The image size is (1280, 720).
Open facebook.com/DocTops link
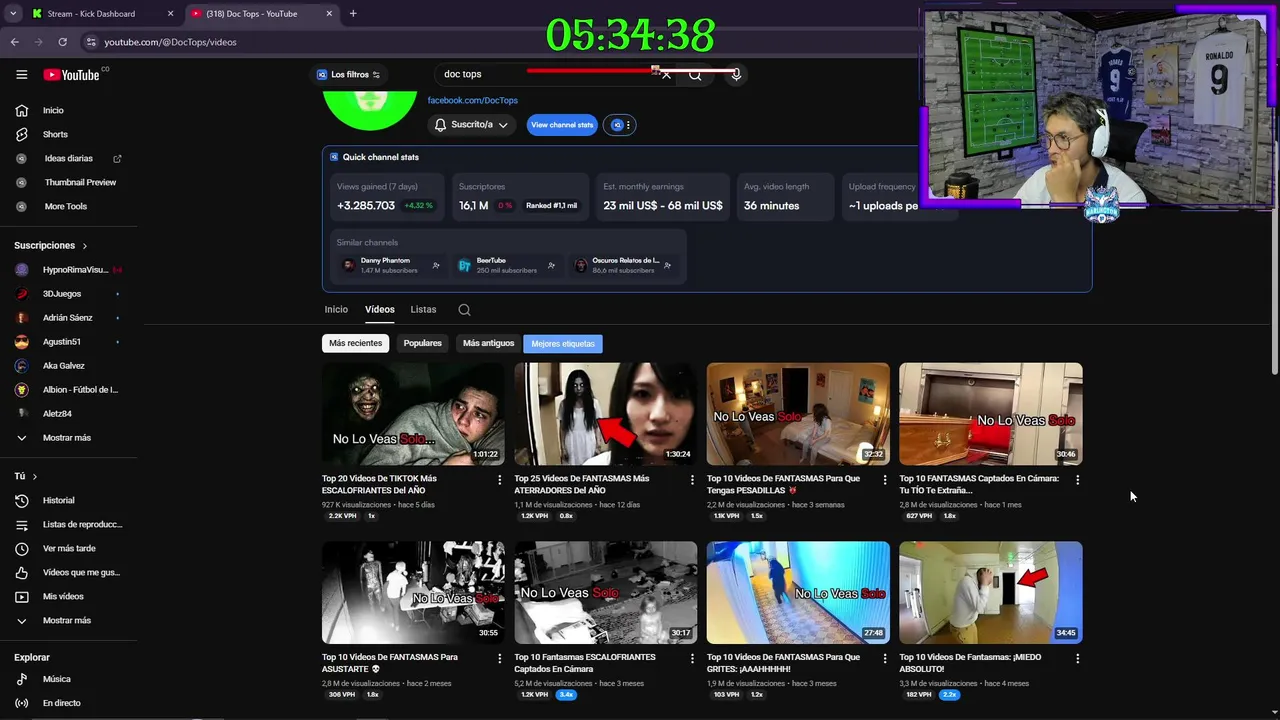click(473, 100)
